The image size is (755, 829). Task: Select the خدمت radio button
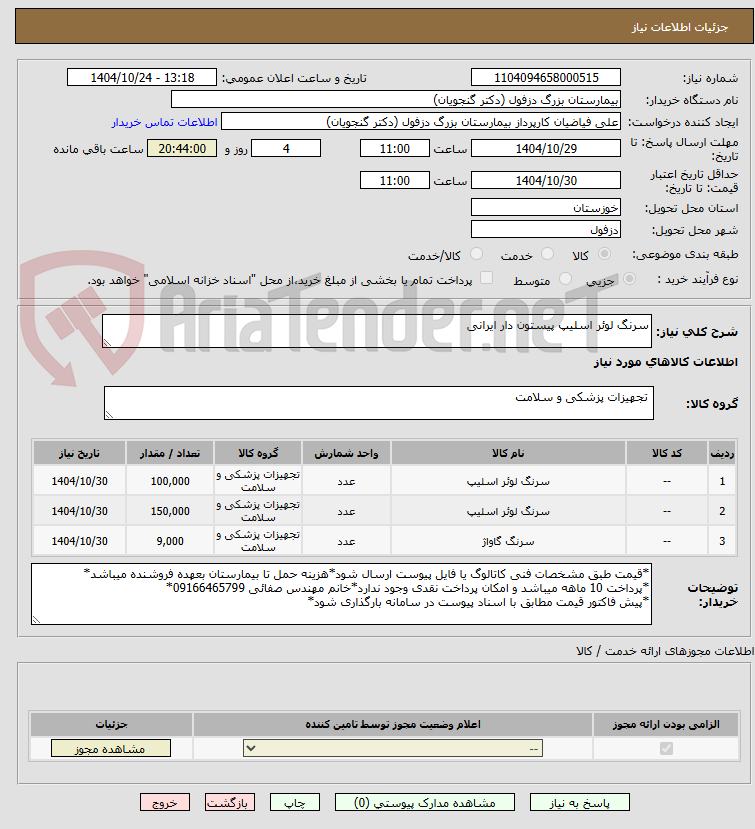[x=547, y=254]
